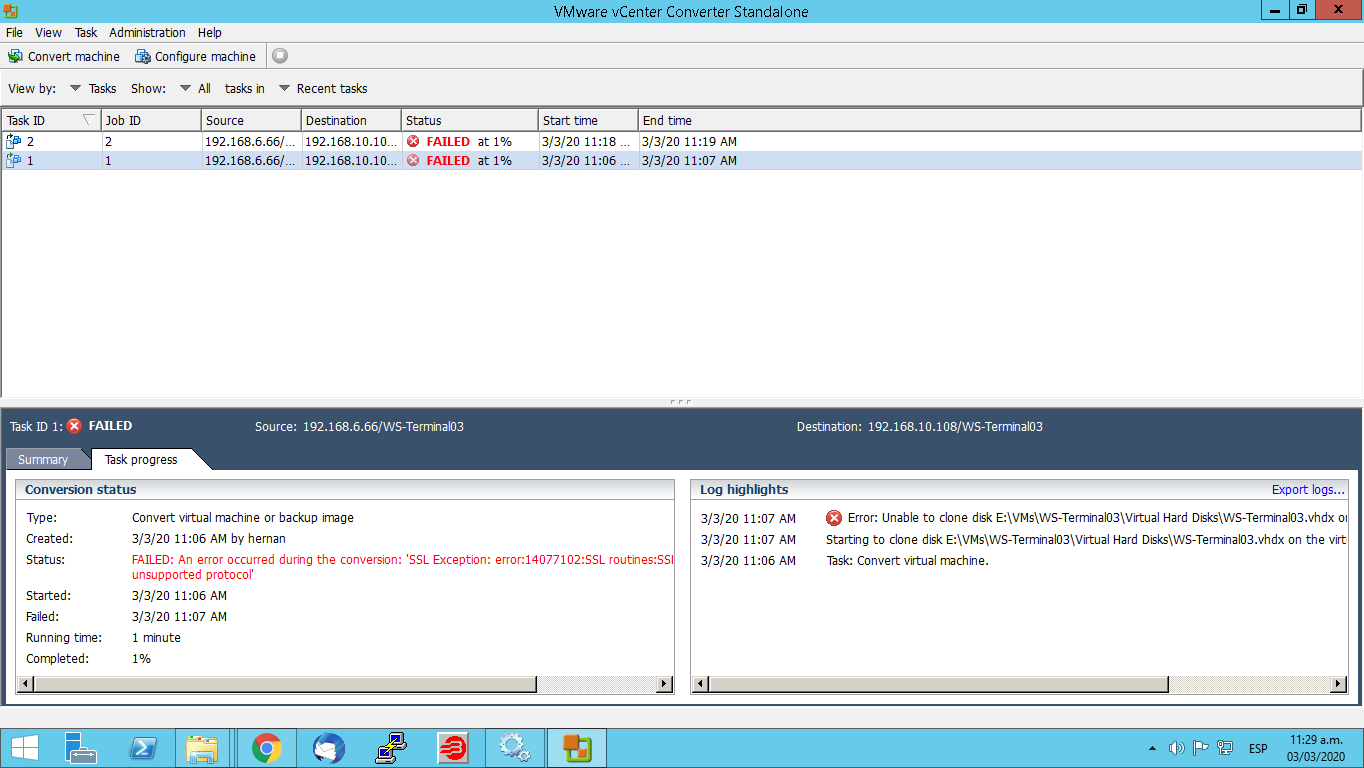Screen dimensions: 1364x768
Task: Click the Source column header
Action: (251, 120)
